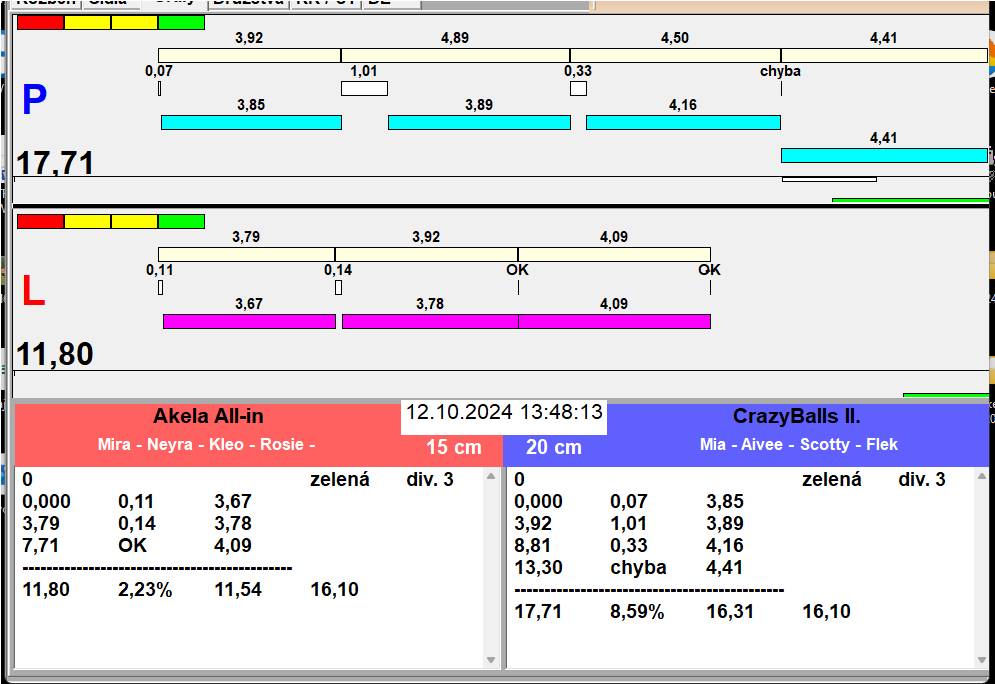Viewport: 995px width, 684px height.
Task: Click the chyba label above lane P bars
Action: point(780,71)
